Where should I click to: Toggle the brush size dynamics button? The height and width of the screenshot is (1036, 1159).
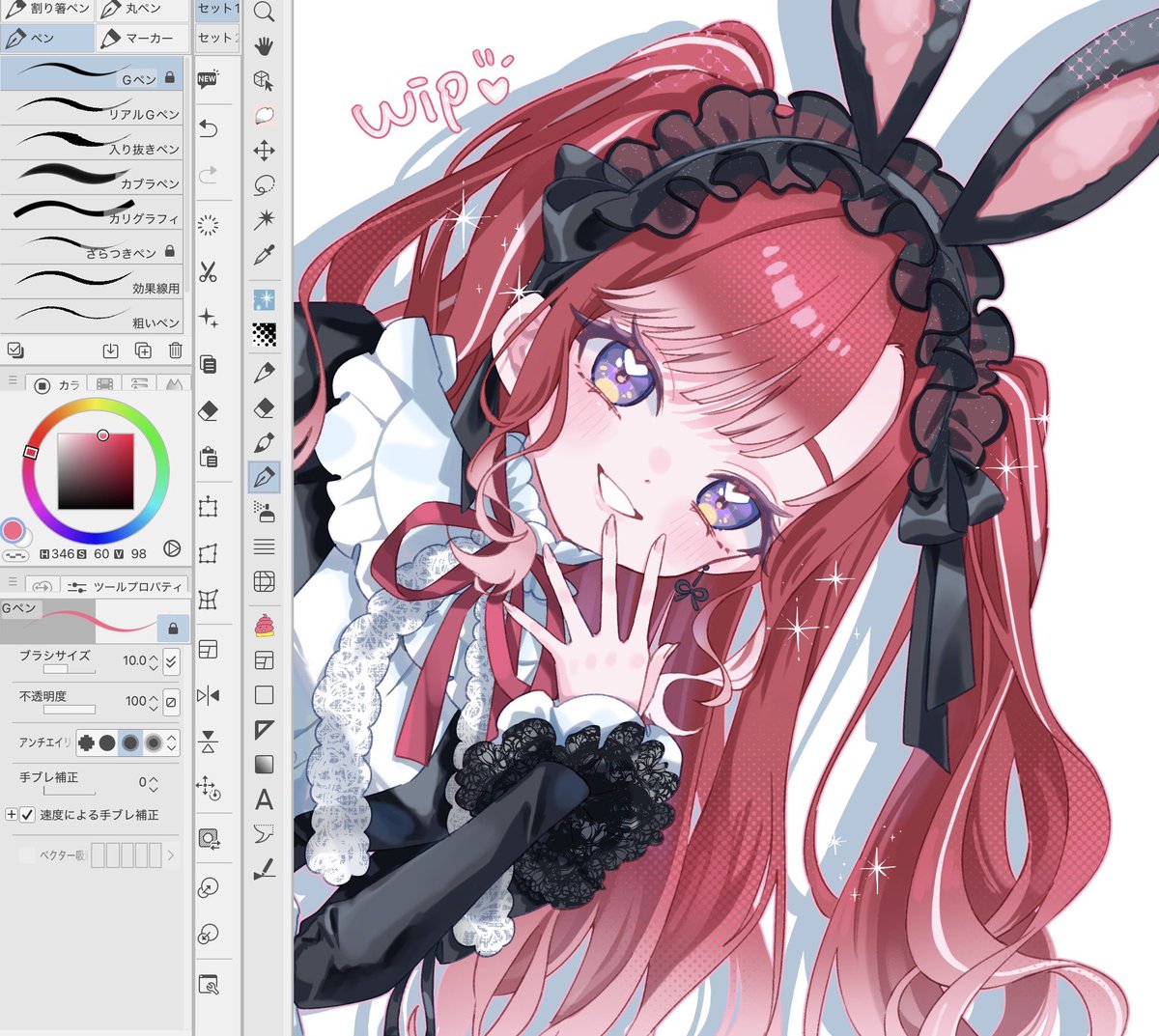[171, 661]
